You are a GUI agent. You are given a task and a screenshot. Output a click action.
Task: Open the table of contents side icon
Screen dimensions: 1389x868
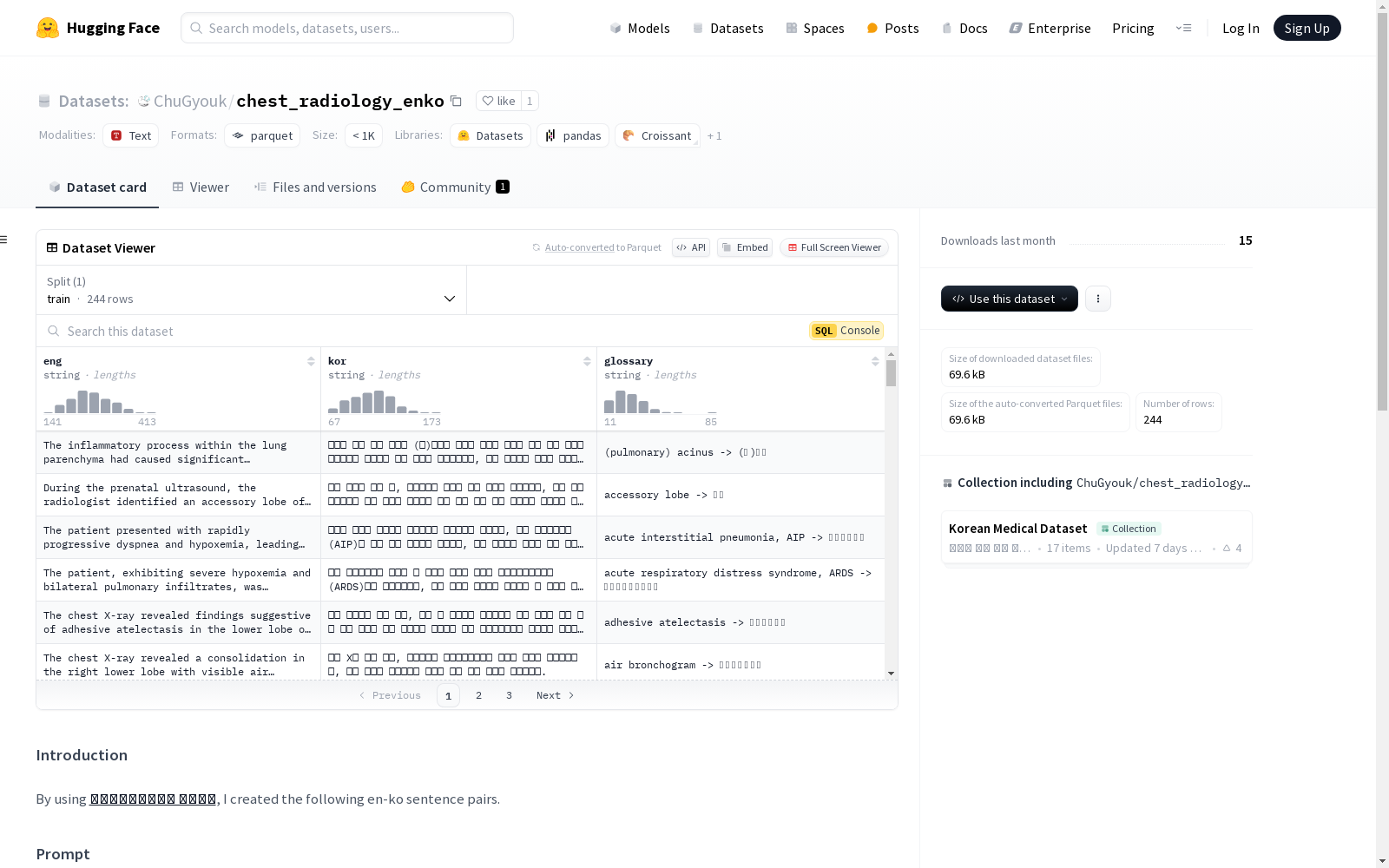(4, 240)
